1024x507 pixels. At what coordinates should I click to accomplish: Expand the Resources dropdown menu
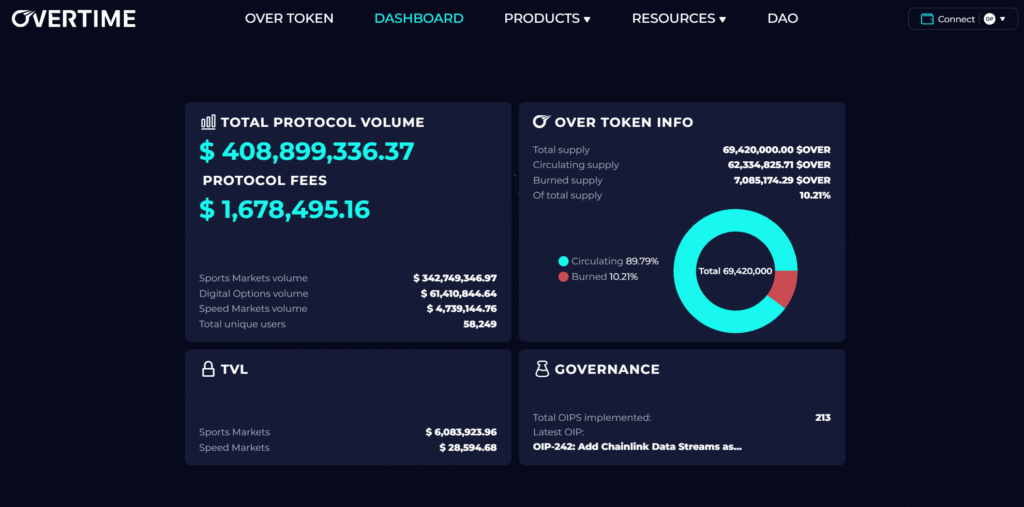point(678,18)
